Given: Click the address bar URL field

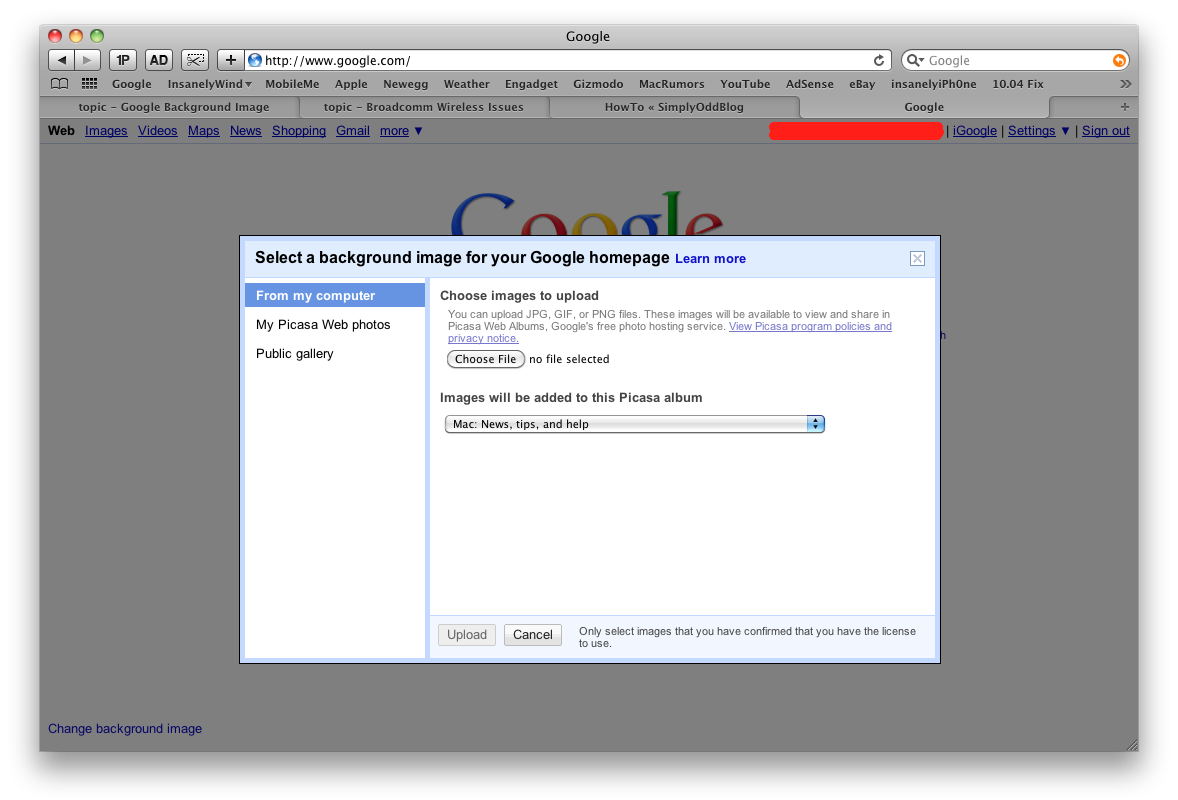Looking at the screenshot, I should (x=567, y=60).
